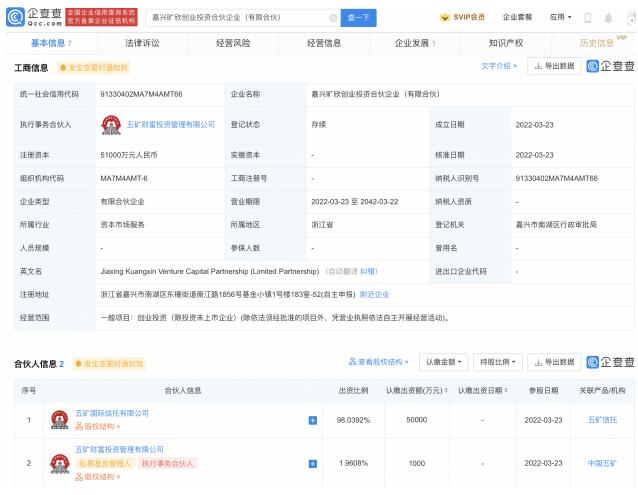
Task: Click 导出数据 in the 合伙人信息 section
Action: coord(554,362)
